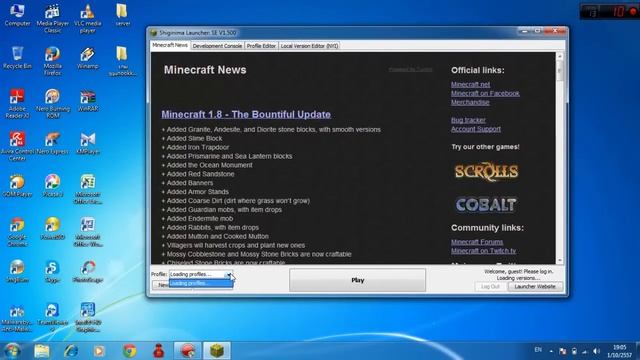The image size is (640, 360).
Task: Open the Minecraft.net official link
Action: (470, 84)
